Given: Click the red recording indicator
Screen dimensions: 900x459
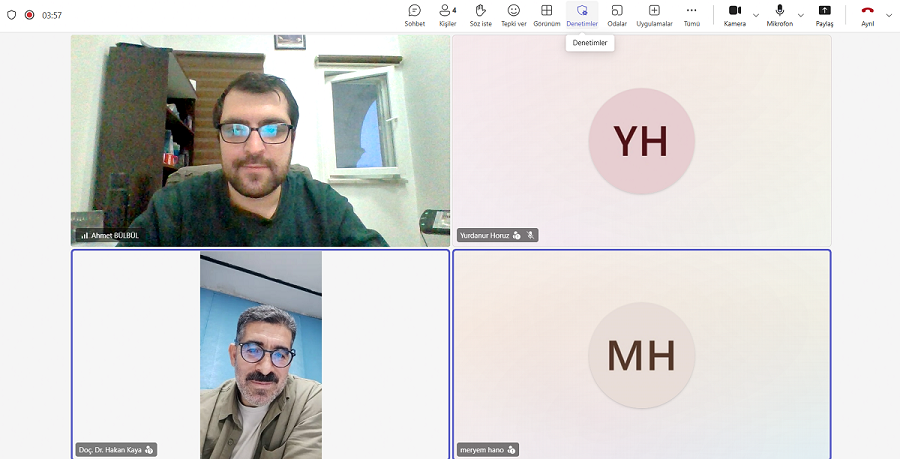Looking at the screenshot, I should pyautogui.click(x=29, y=15).
